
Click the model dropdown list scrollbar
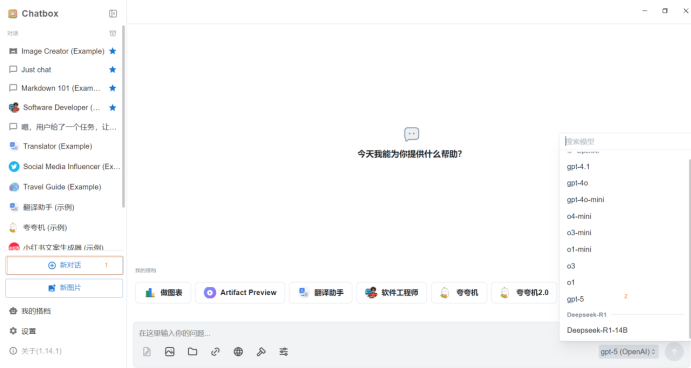pyautogui.click(x=689, y=249)
